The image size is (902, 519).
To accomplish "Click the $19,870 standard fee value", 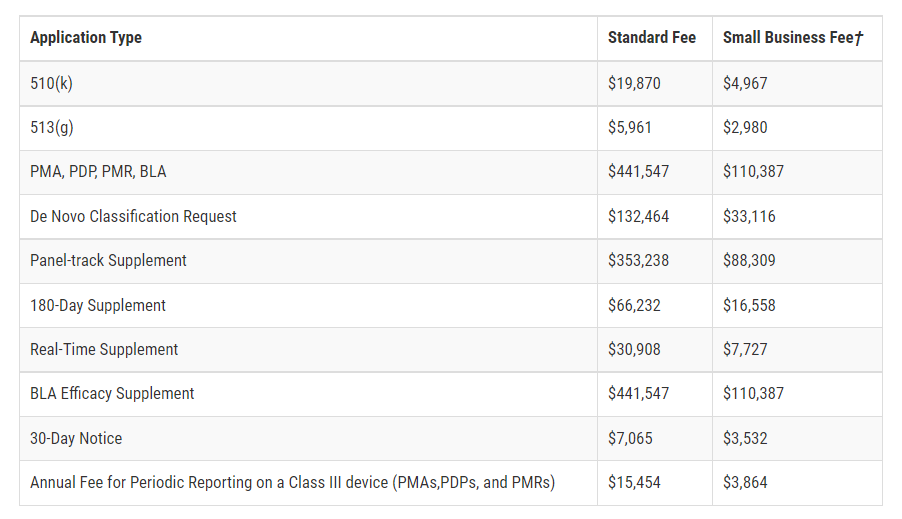I will [634, 83].
